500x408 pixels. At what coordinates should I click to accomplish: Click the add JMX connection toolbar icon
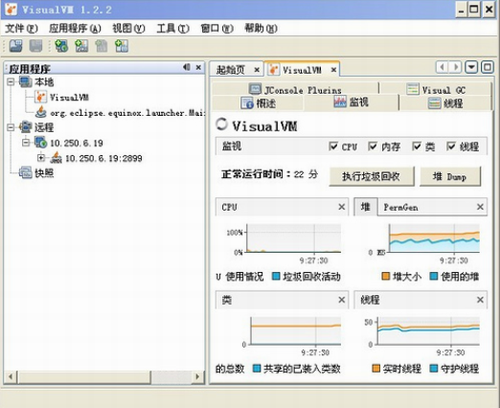point(61,46)
